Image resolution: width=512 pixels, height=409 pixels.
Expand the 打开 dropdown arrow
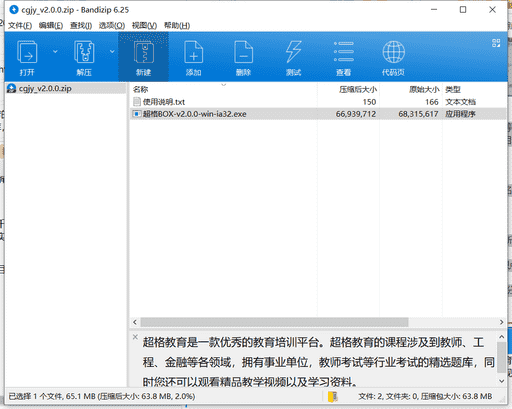point(55,52)
